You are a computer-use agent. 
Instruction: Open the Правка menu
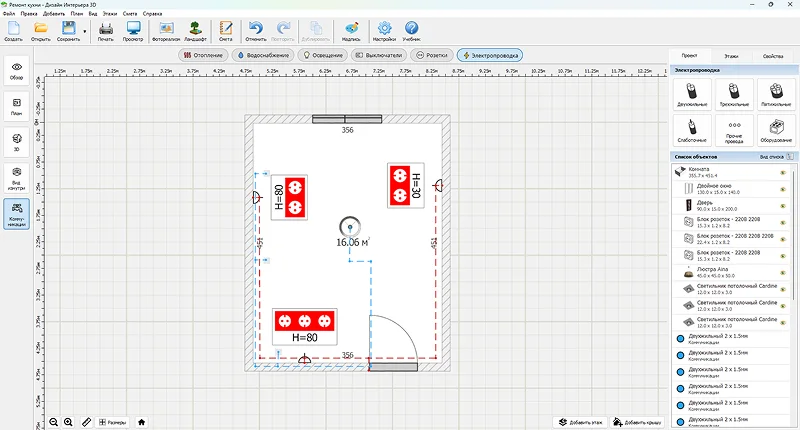click(29, 14)
